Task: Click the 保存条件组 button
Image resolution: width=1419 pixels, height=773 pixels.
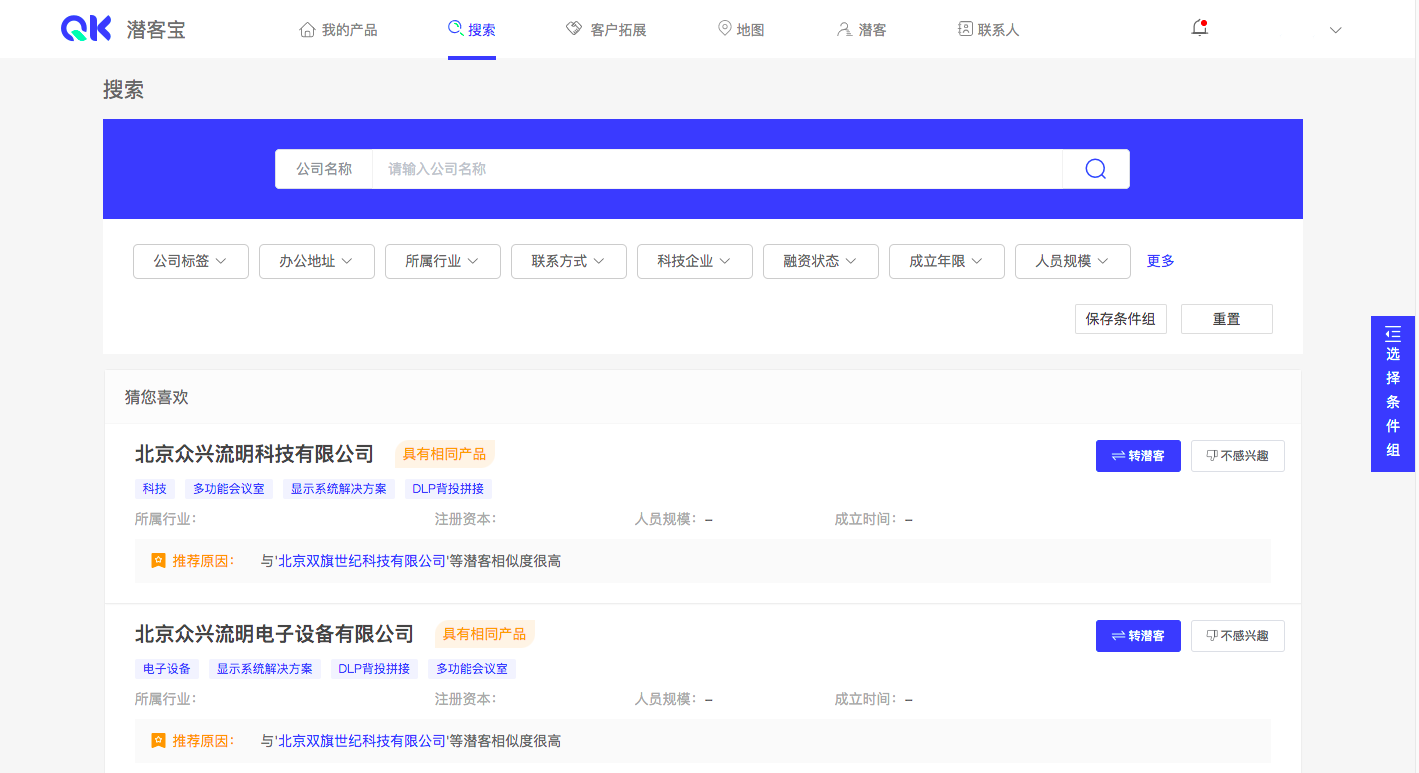Action: [1121, 319]
